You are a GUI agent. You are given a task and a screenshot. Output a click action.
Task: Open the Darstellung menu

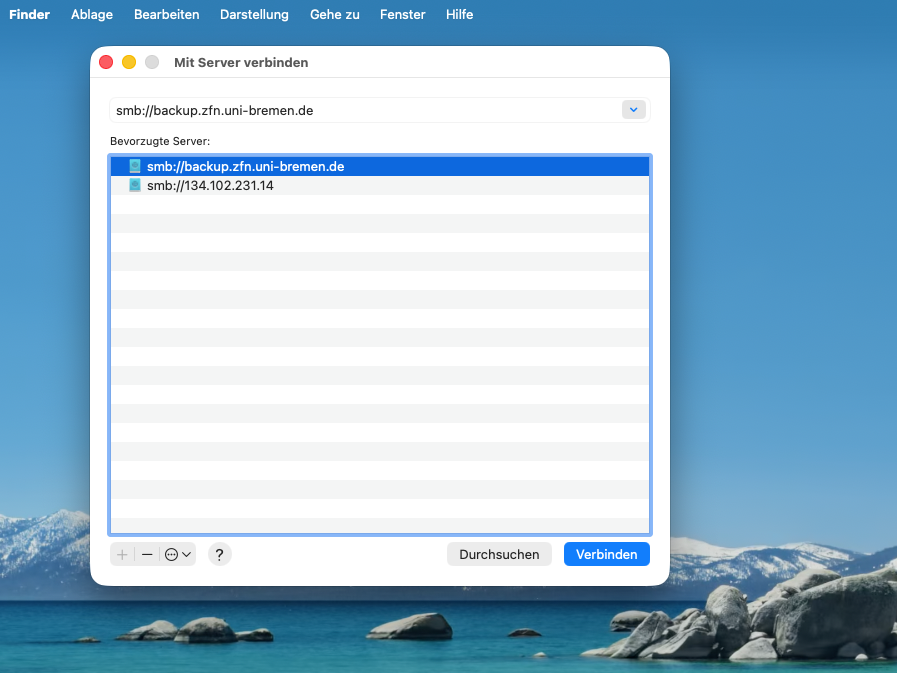pyautogui.click(x=254, y=15)
